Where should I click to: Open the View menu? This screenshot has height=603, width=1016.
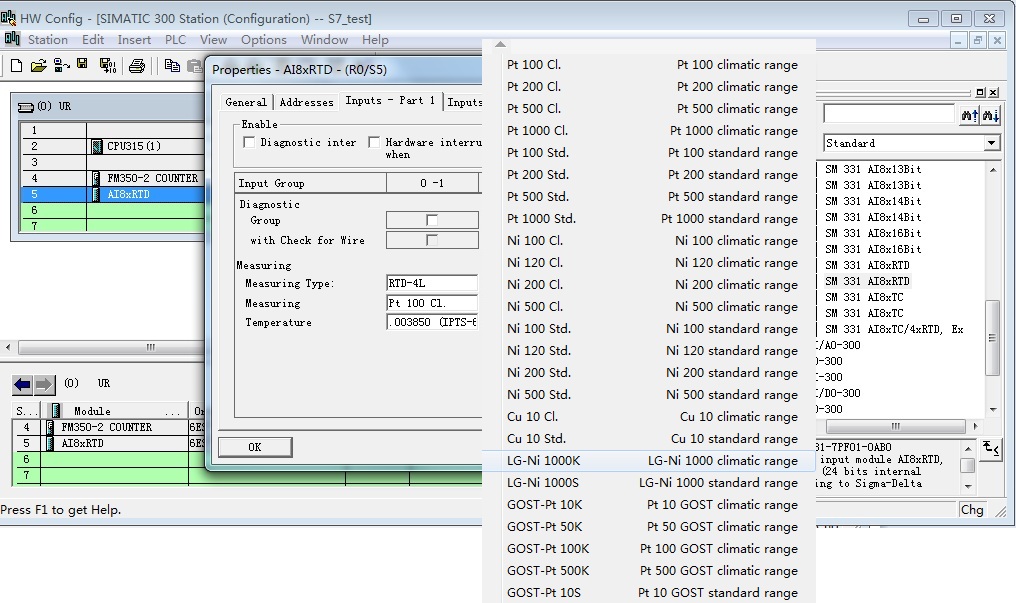click(x=213, y=40)
